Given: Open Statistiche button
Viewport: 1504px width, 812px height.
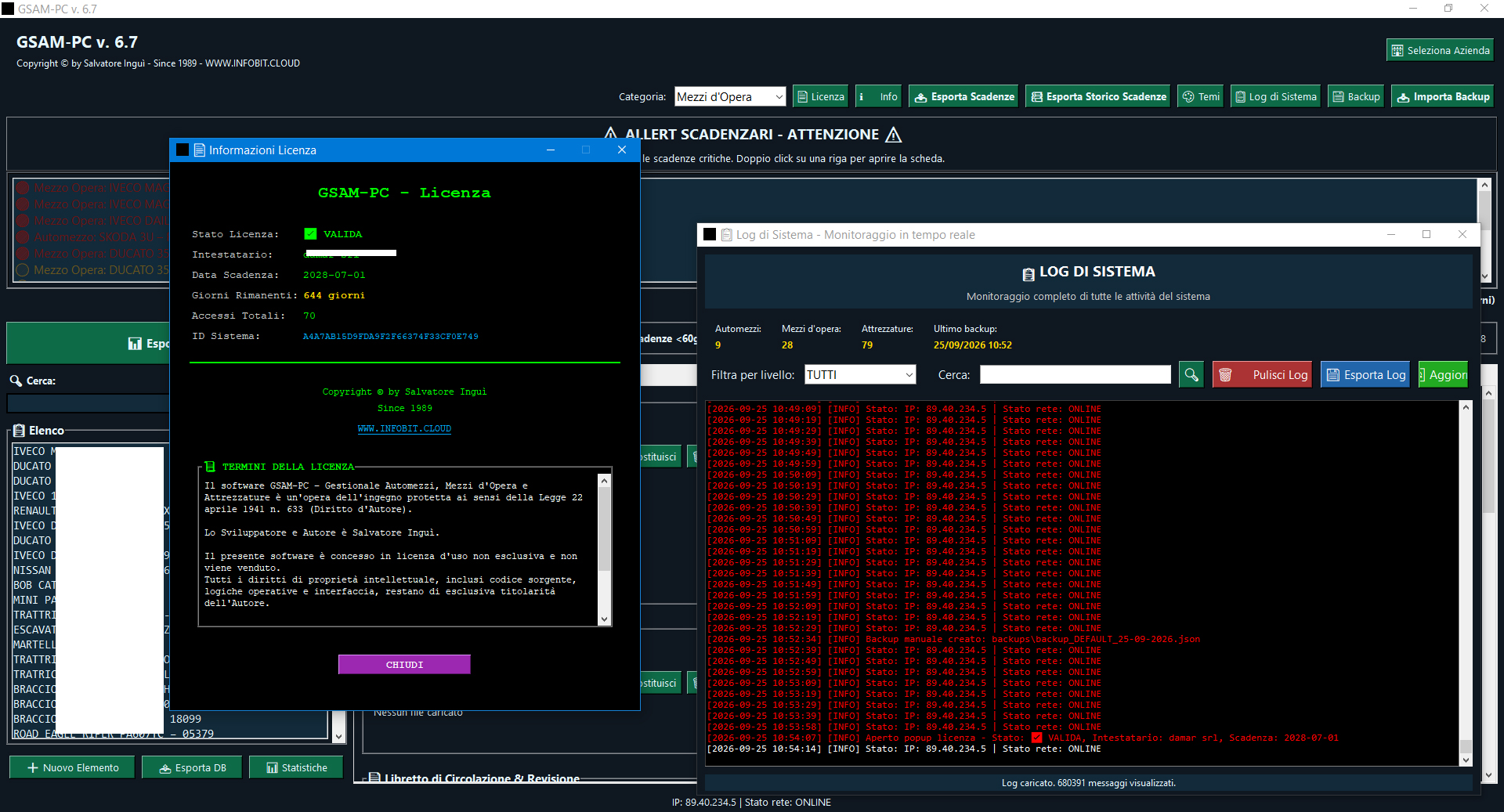Looking at the screenshot, I should [296, 767].
